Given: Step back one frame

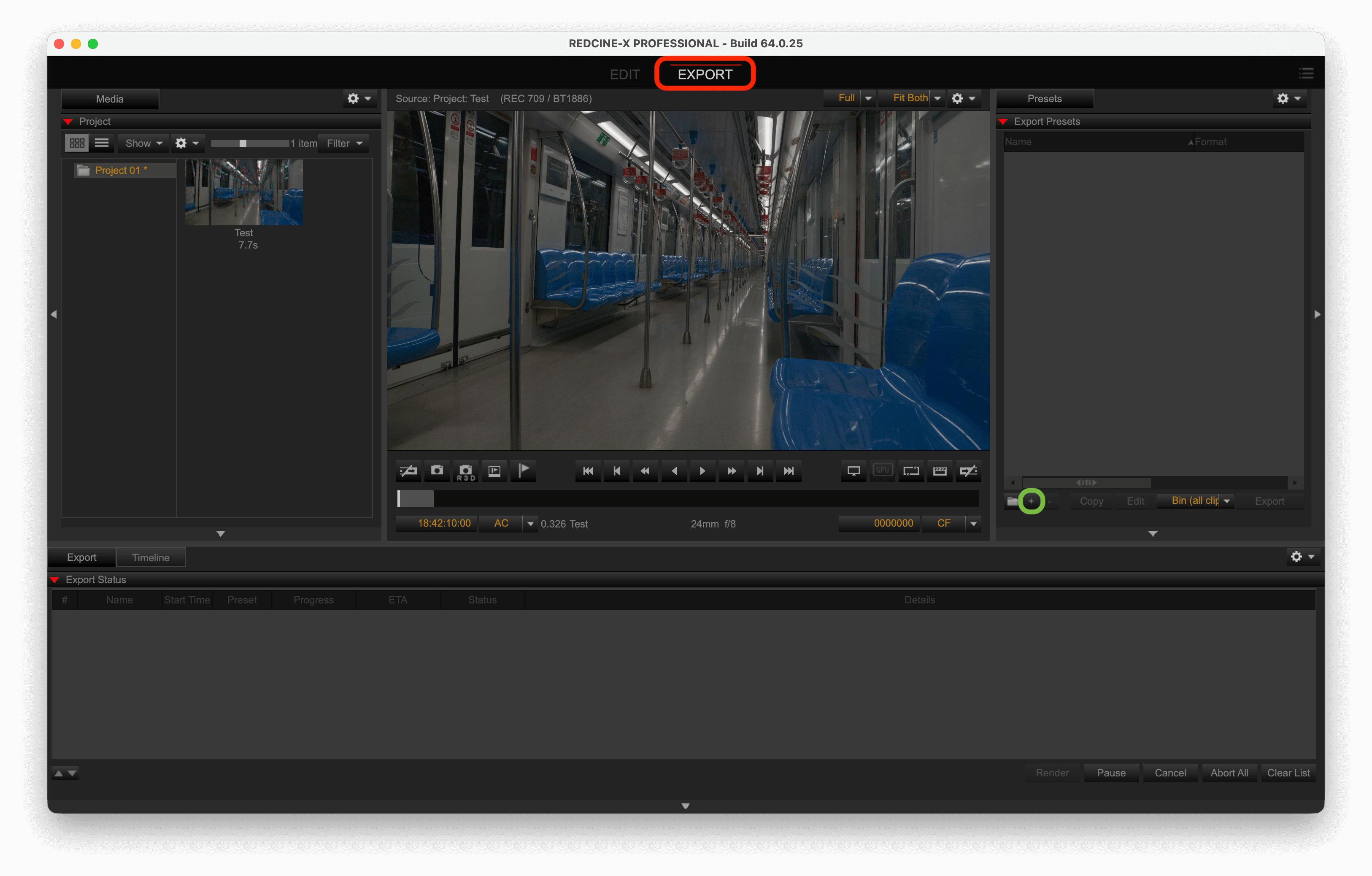Looking at the screenshot, I should pyautogui.click(x=616, y=471).
